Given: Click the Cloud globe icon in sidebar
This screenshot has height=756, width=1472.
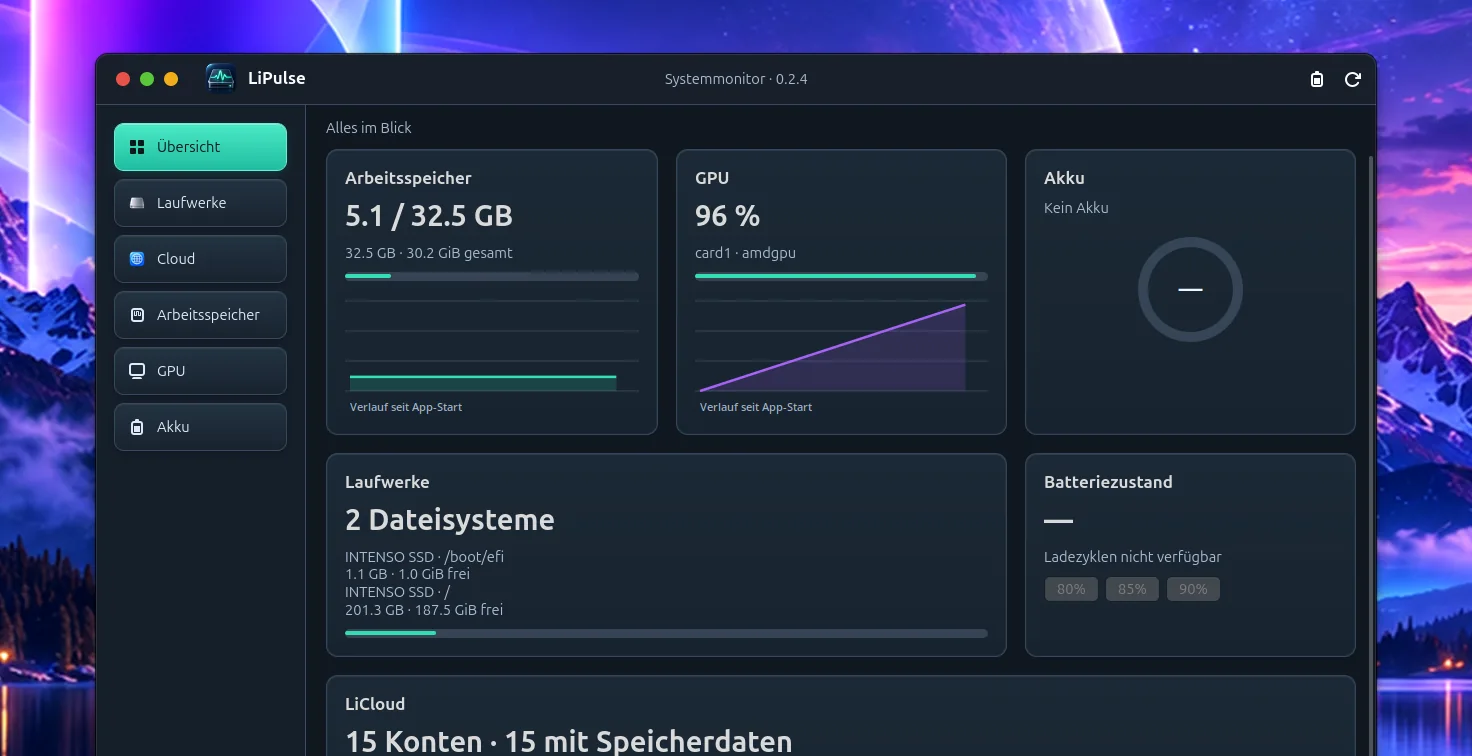Looking at the screenshot, I should (138, 259).
